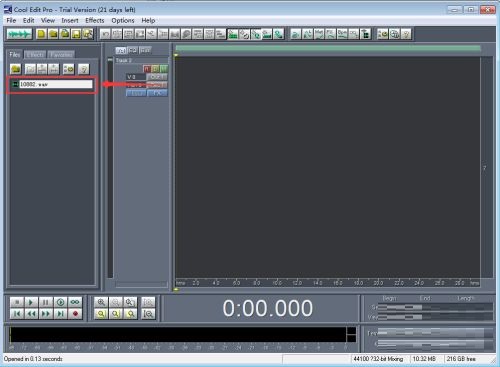500x367 pixels.
Task: Click the Pause transport button
Action: (46, 302)
